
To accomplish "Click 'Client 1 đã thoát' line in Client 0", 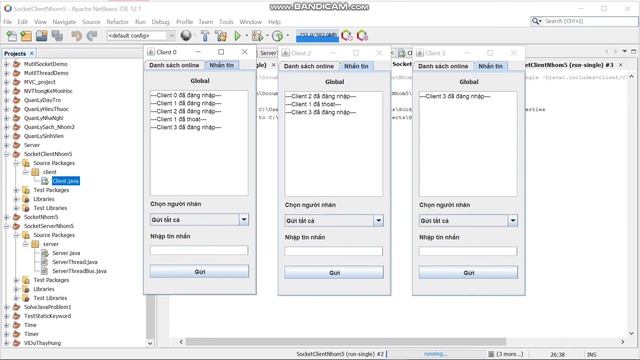I will pyautogui.click(x=178, y=119).
